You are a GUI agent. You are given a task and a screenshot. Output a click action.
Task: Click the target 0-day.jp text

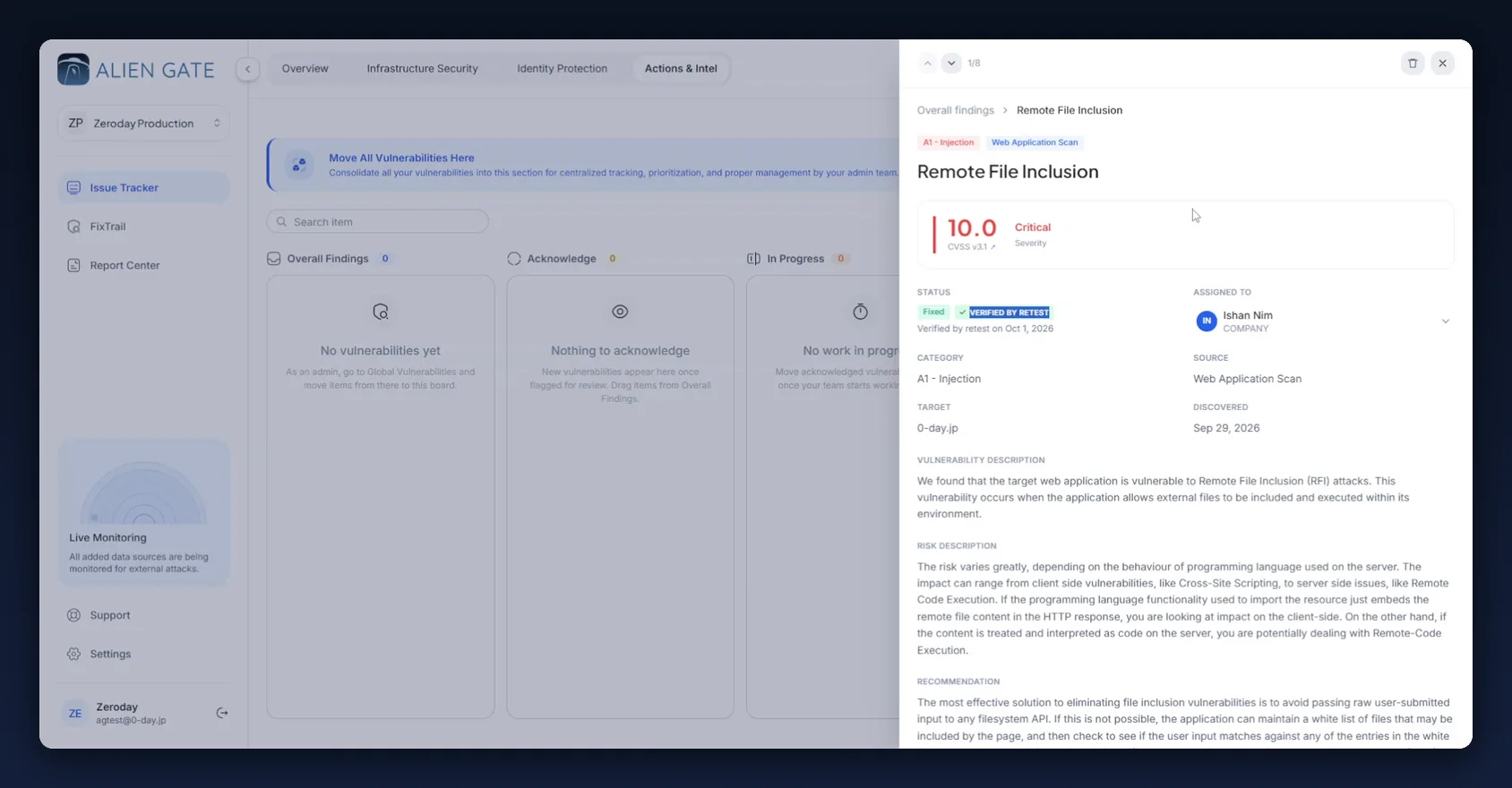938,428
